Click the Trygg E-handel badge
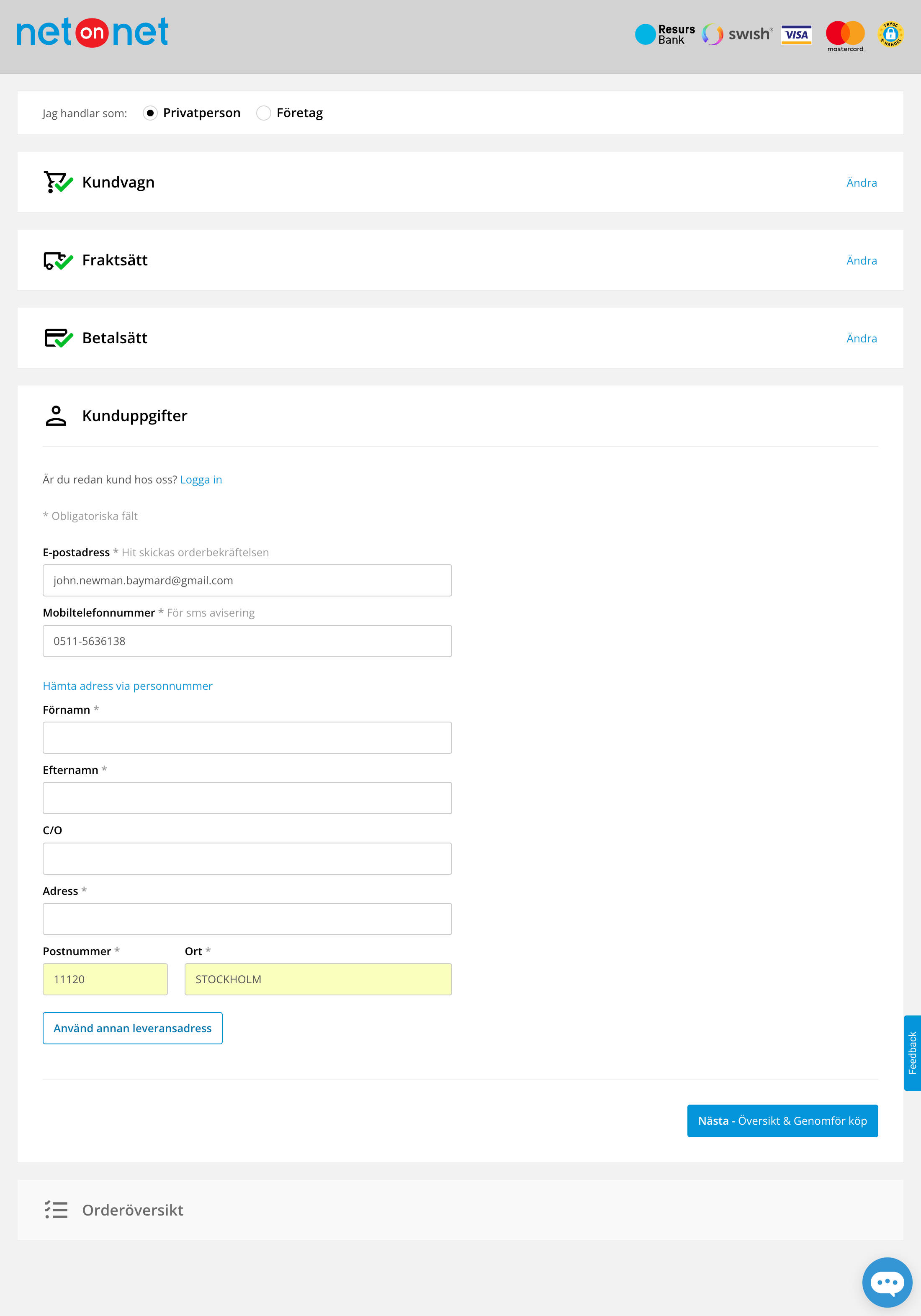The image size is (921, 1316). (x=890, y=34)
